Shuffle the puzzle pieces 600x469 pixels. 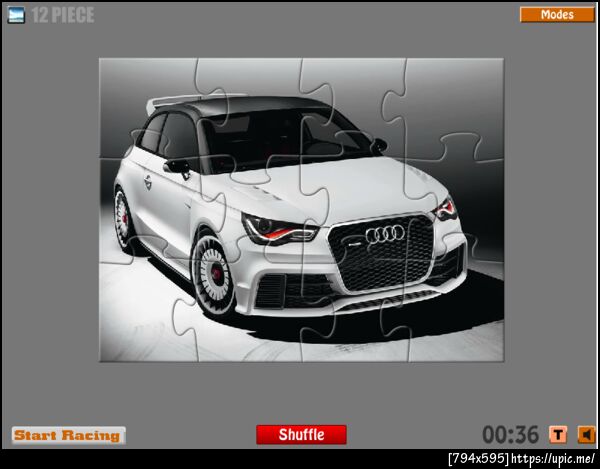[x=302, y=435]
